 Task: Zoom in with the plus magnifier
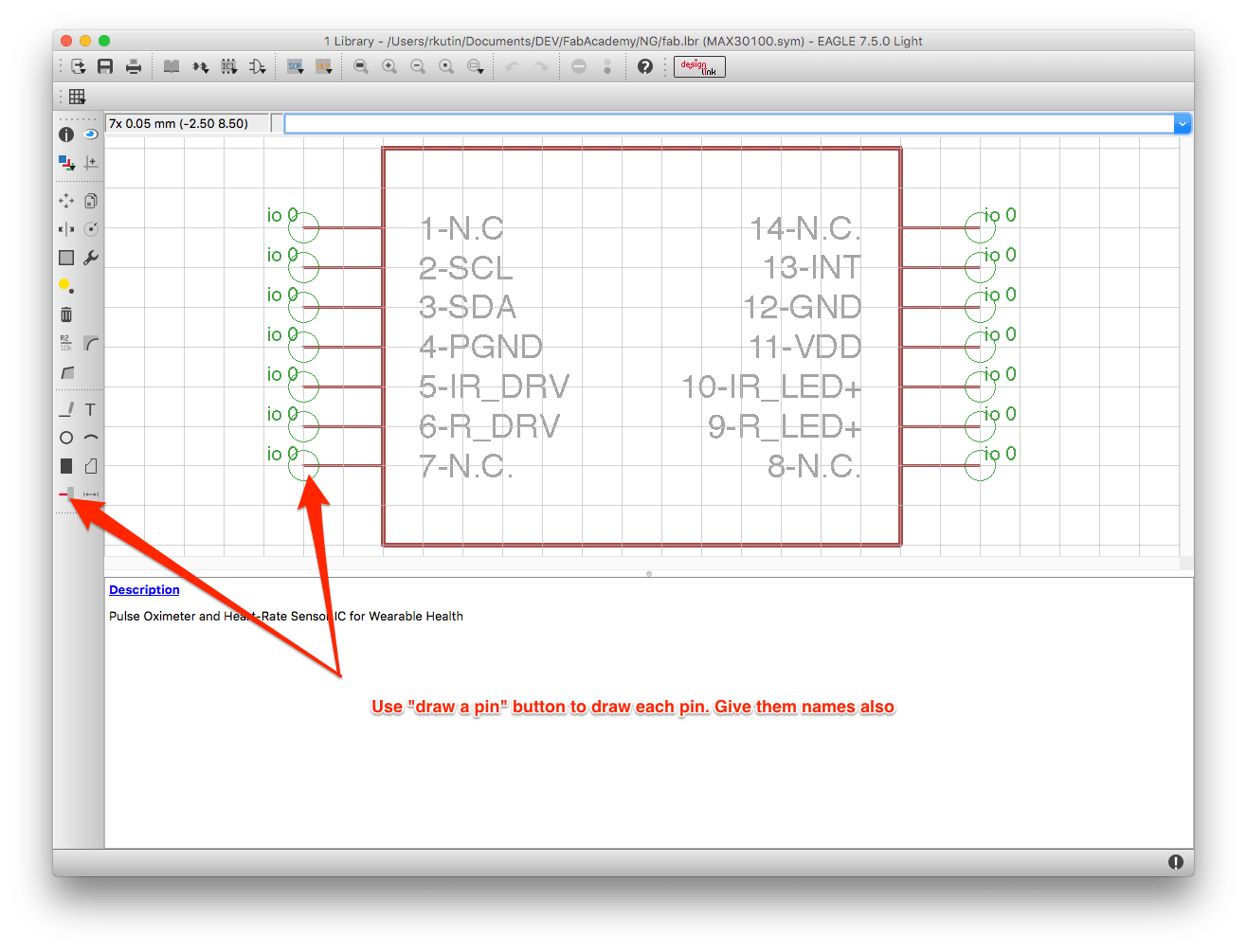(389, 66)
